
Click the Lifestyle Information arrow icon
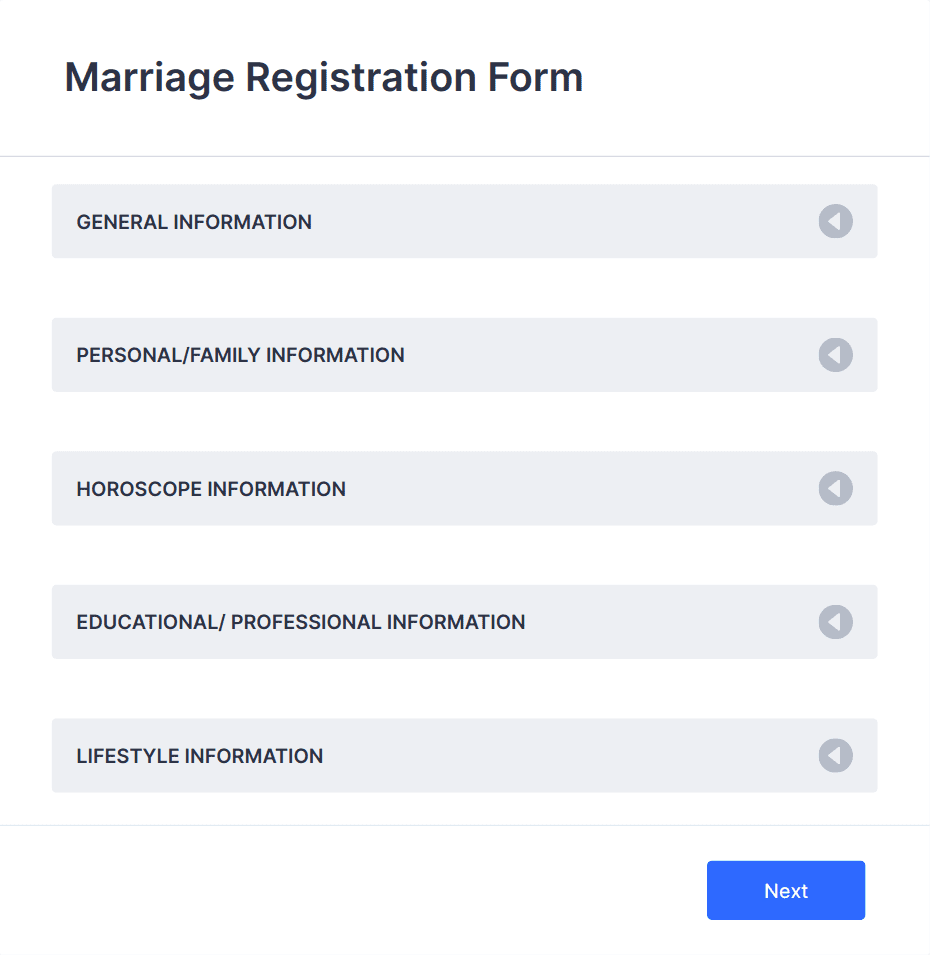pos(835,755)
